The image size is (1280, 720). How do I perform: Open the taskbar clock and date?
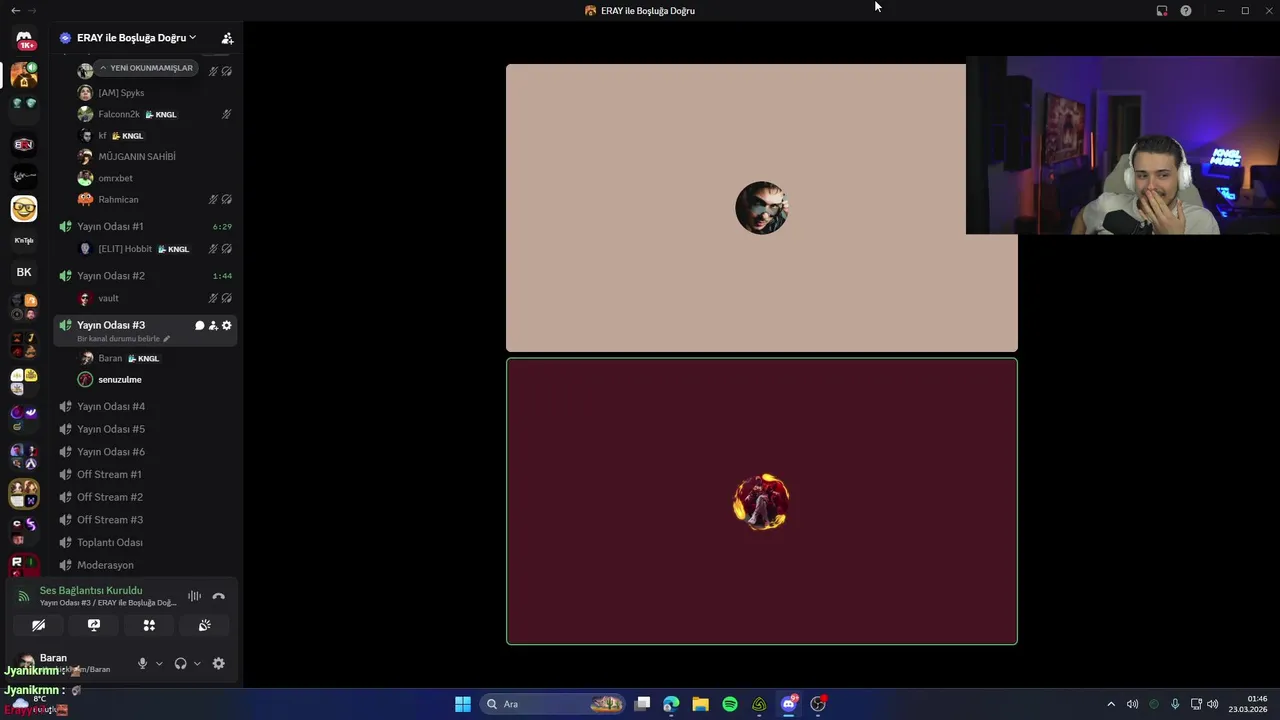[x=1248, y=704]
